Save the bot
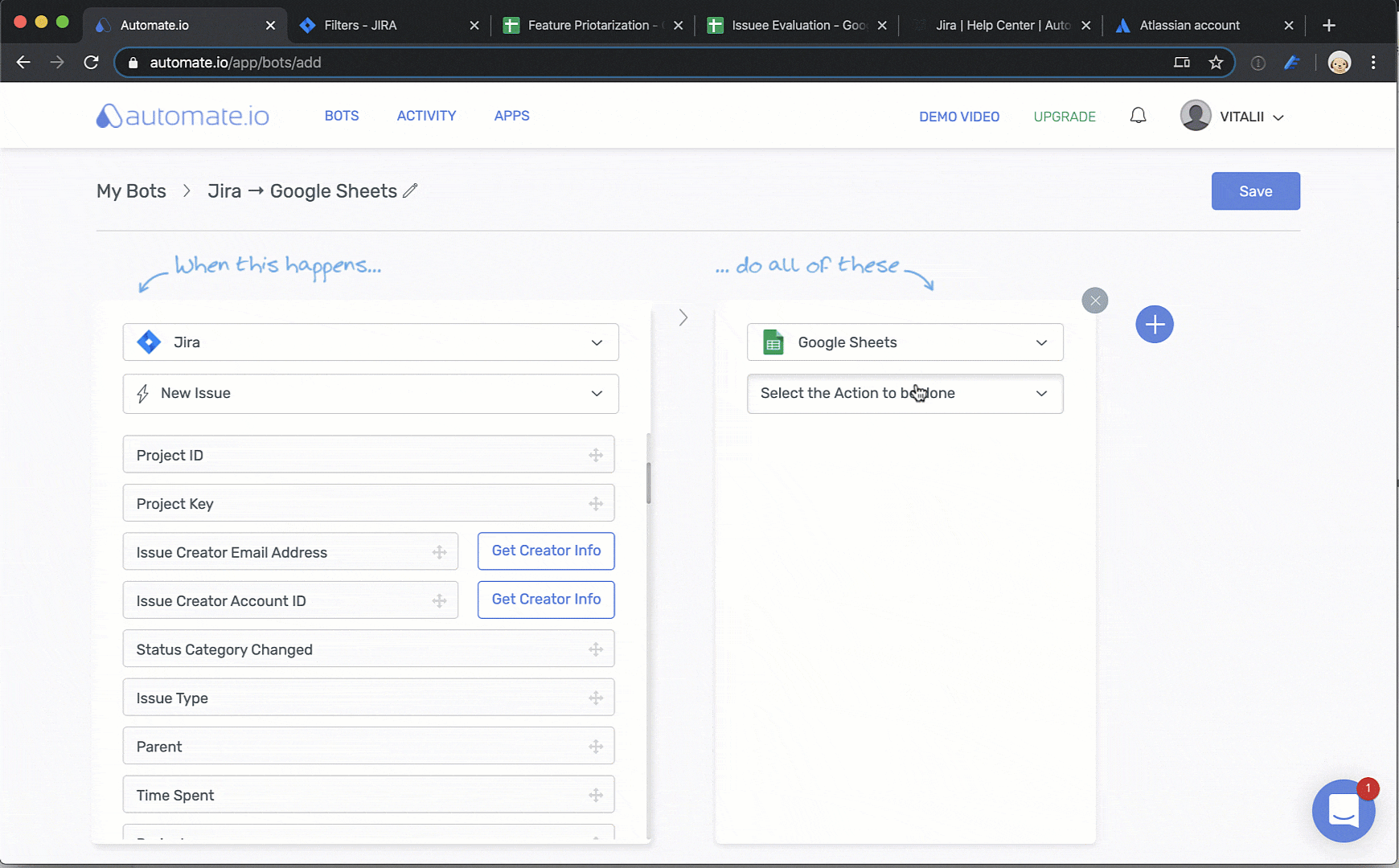Screen dimensions: 1399x868 coord(1255,191)
